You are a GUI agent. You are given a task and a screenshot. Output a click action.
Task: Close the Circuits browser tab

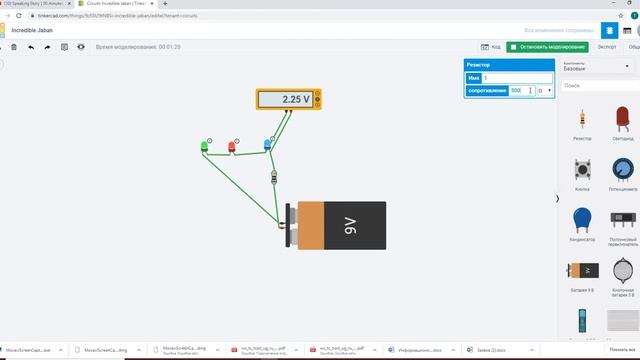click(x=152, y=4)
